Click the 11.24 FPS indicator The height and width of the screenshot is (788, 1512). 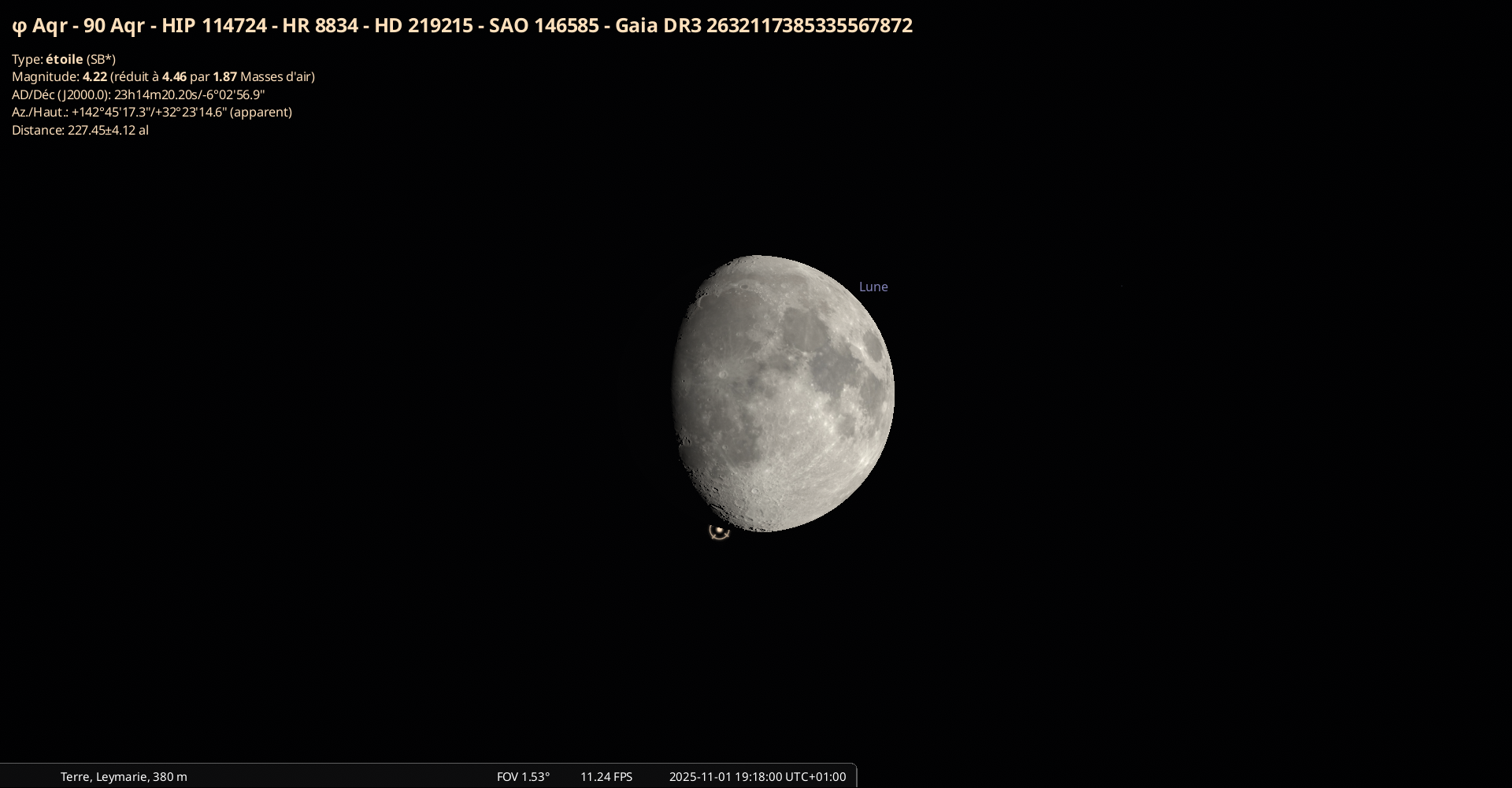coord(606,776)
